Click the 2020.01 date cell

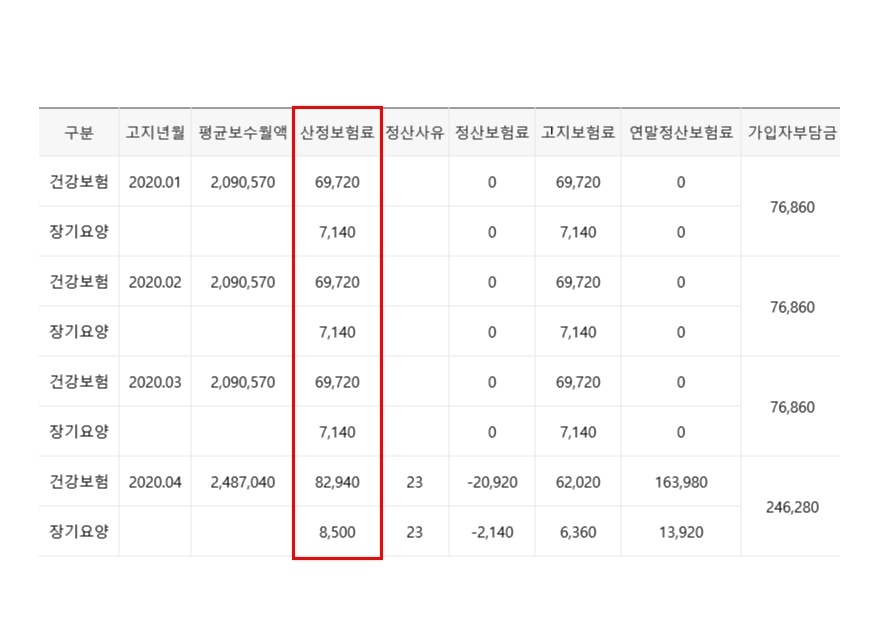(x=155, y=183)
